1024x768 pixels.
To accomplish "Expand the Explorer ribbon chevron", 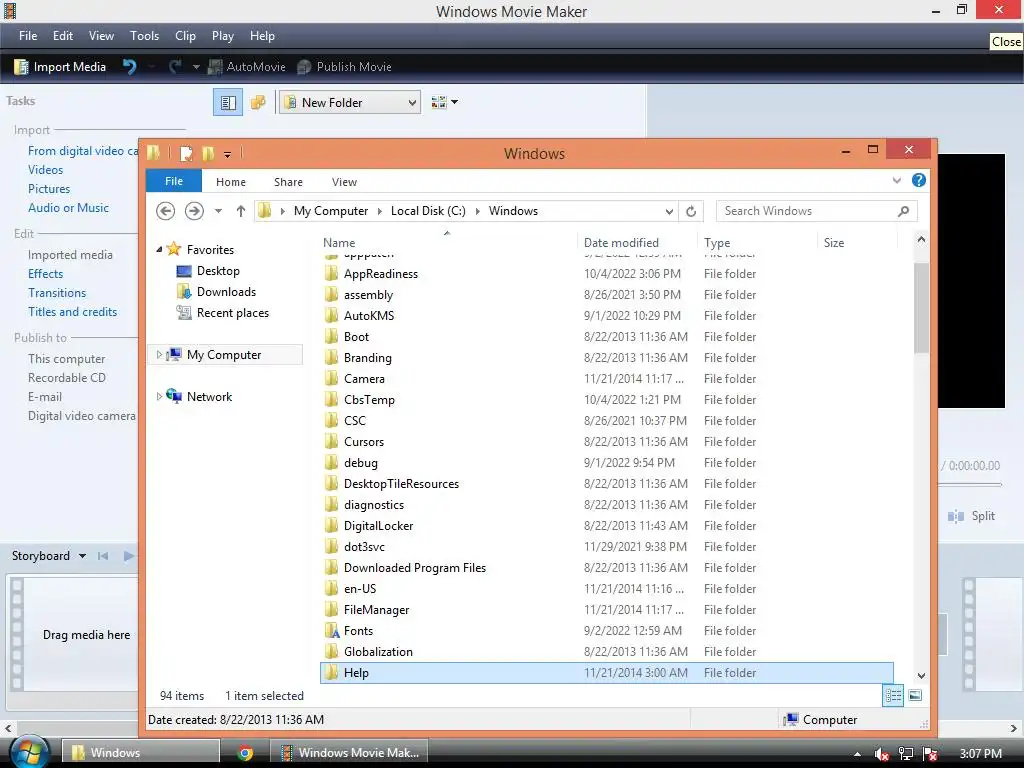I will [897, 180].
